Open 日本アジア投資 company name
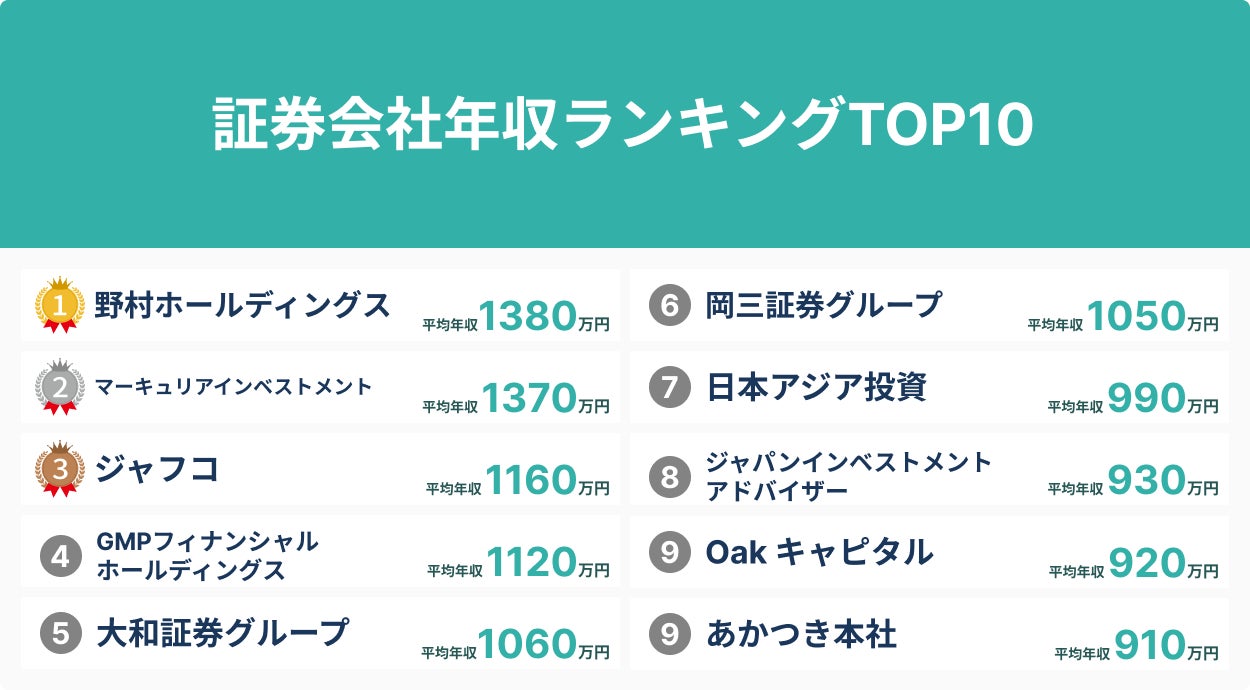The image size is (1250, 690). click(816, 387)
